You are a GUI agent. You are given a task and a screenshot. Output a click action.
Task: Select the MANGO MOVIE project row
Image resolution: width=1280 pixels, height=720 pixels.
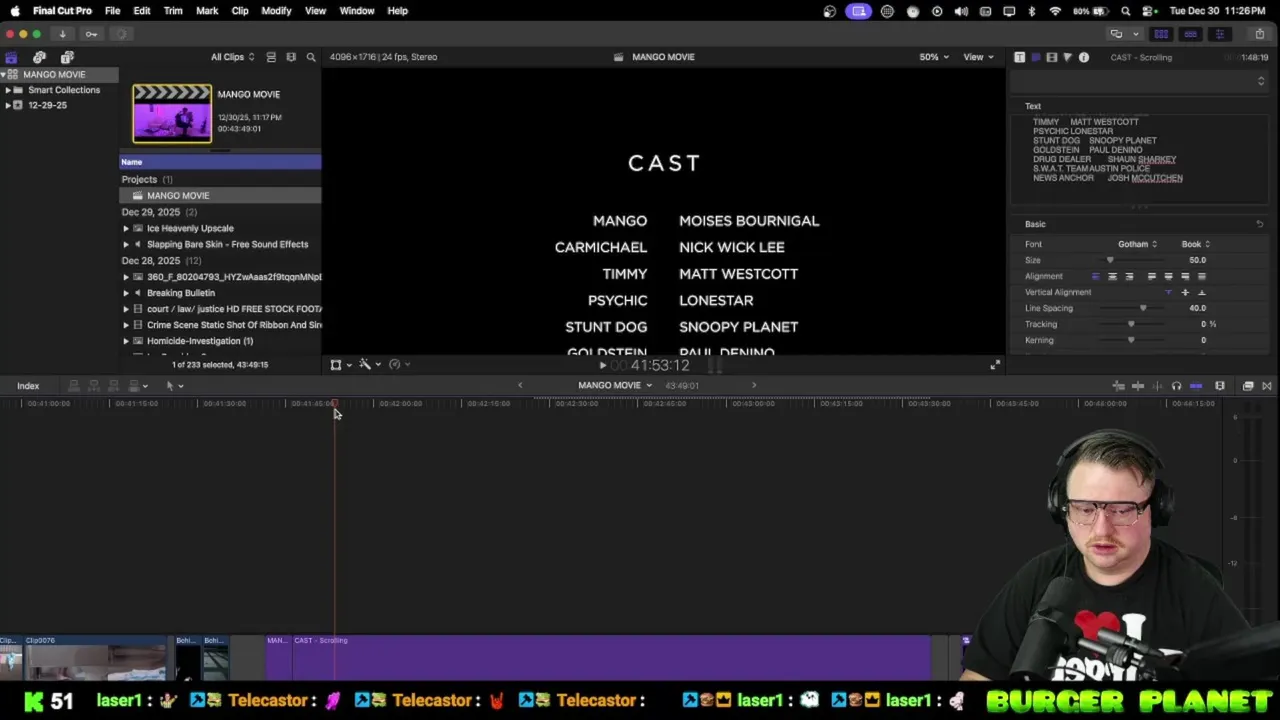(x=220, y=196)
